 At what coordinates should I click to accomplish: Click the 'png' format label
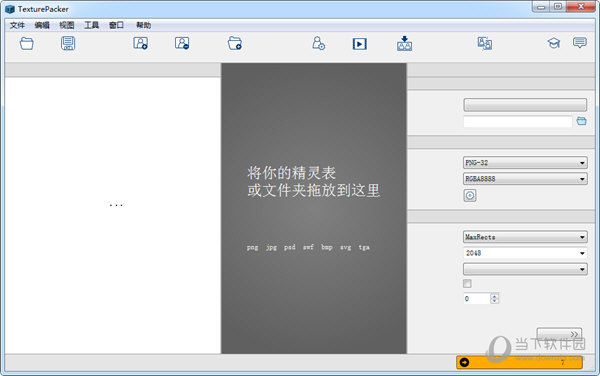click(x=253, y=247)
